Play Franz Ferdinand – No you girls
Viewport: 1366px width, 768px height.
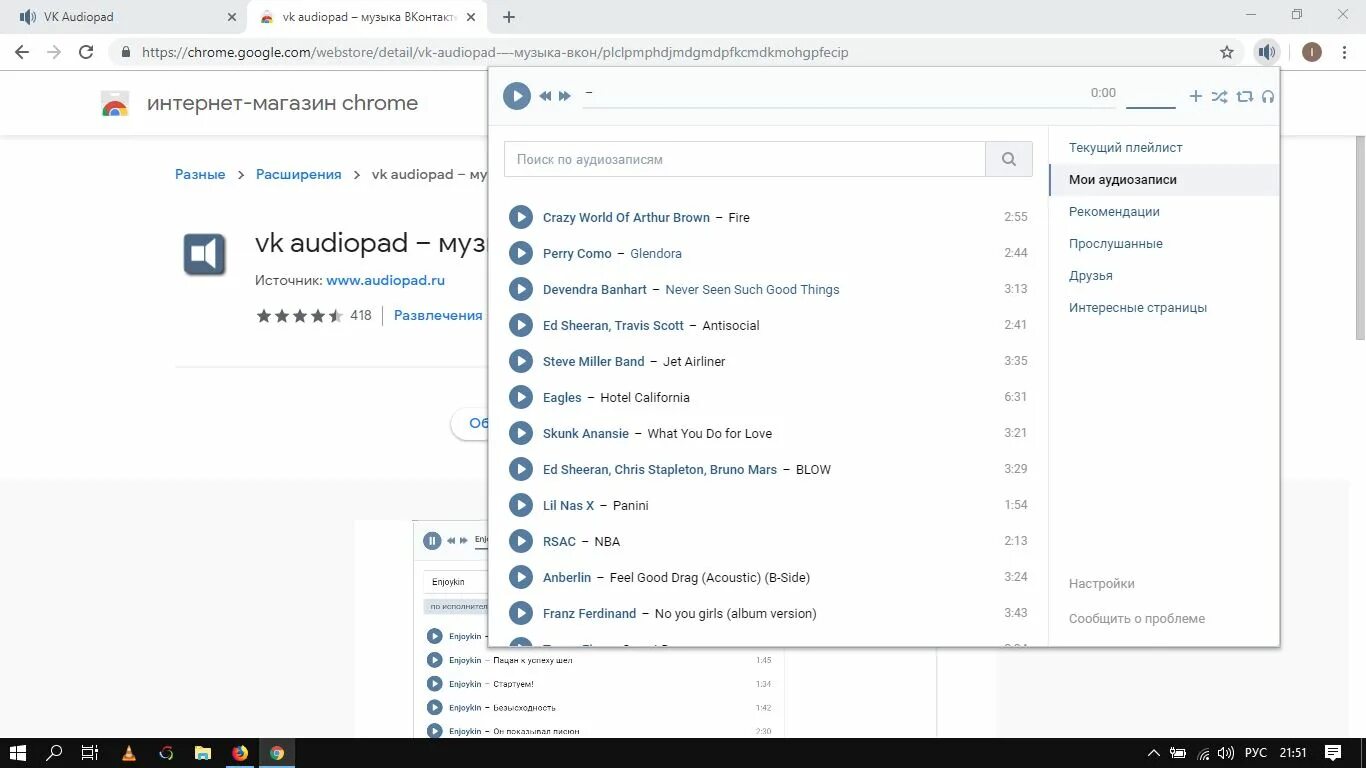(x=520, y=613)
